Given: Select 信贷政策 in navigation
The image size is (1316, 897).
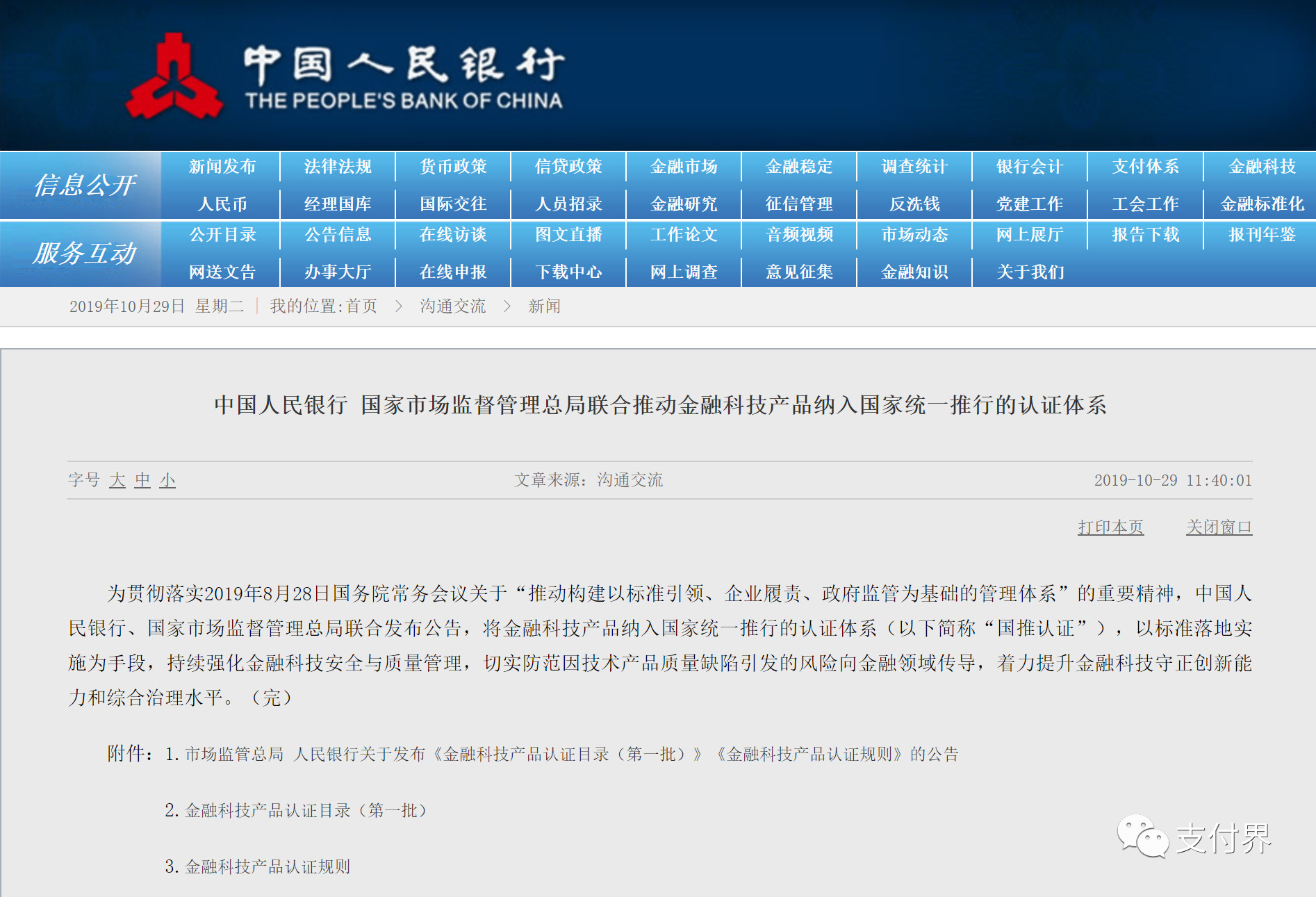Looking at the screenshot, I should (568, 167).
